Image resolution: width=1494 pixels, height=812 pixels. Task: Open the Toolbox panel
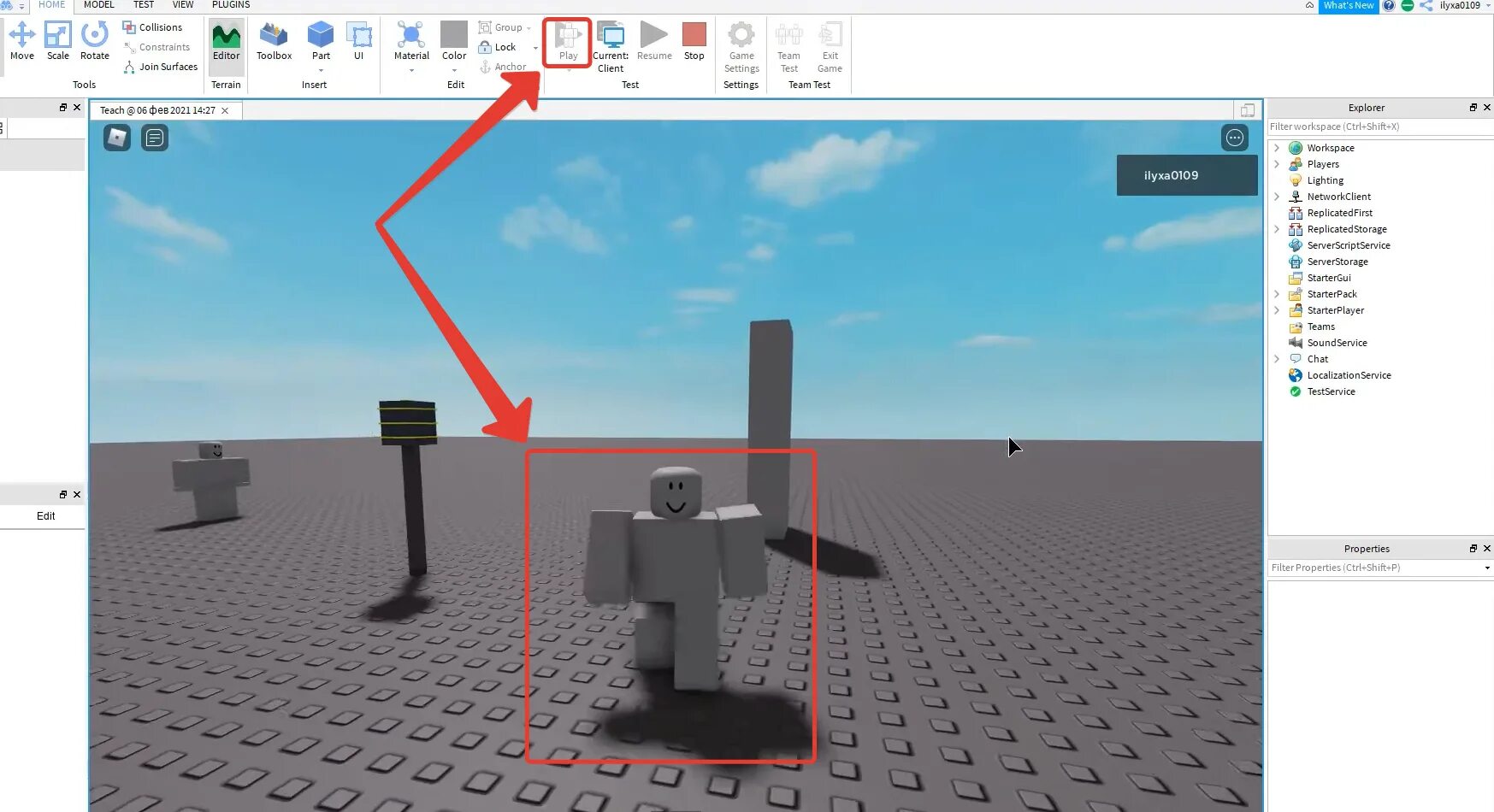click(x=275, y=40)
